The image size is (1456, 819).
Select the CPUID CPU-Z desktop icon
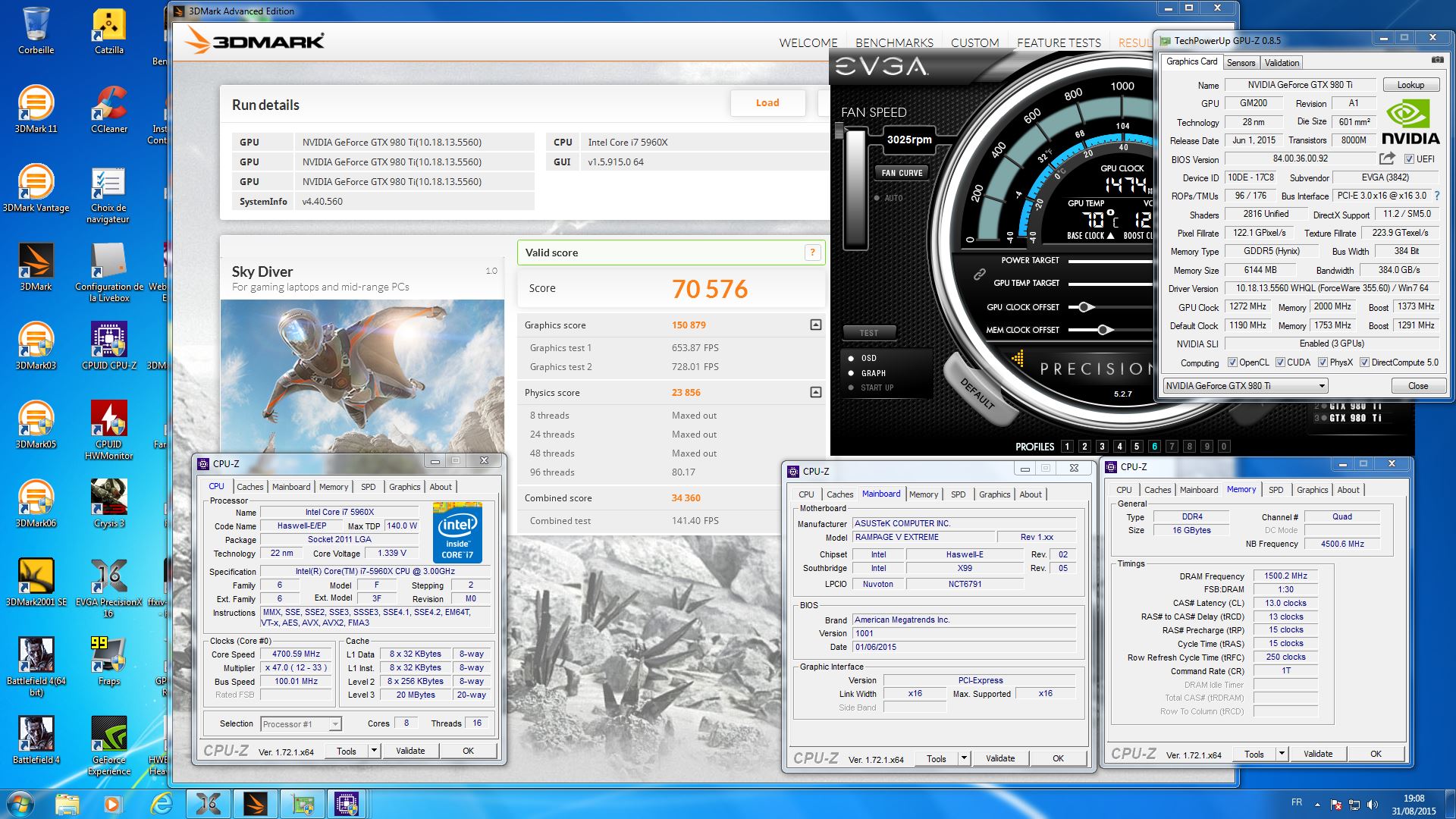click(x=108, y=346)
